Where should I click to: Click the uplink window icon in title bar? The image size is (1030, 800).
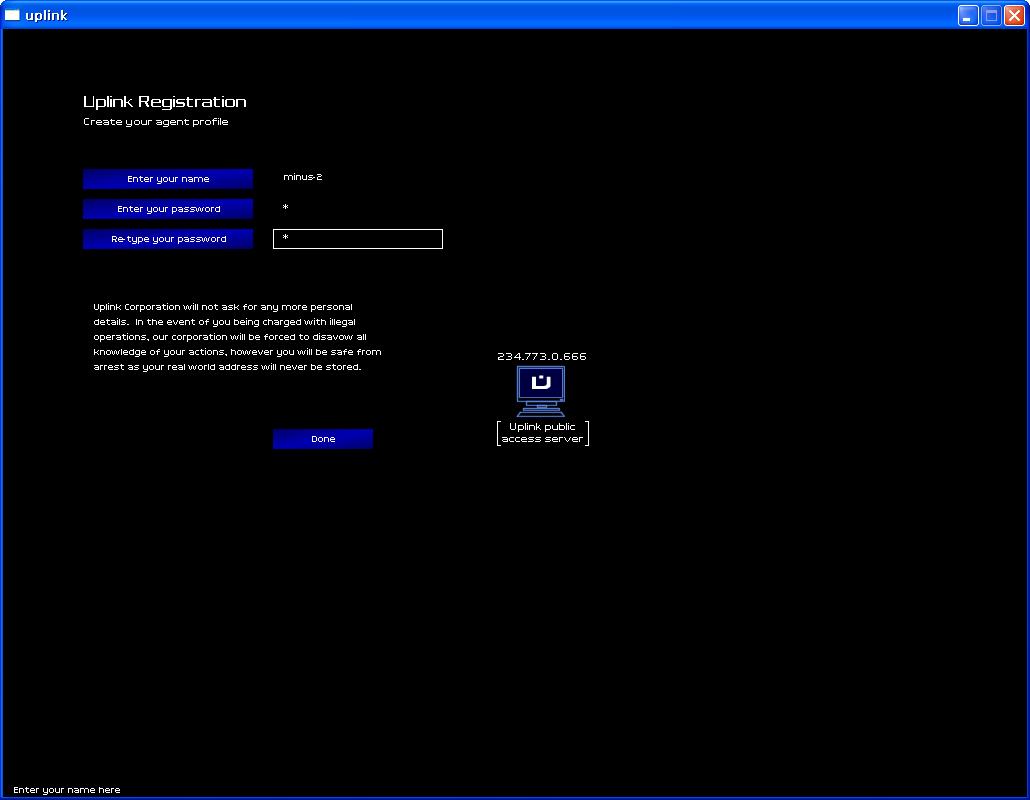coord(12,15)
